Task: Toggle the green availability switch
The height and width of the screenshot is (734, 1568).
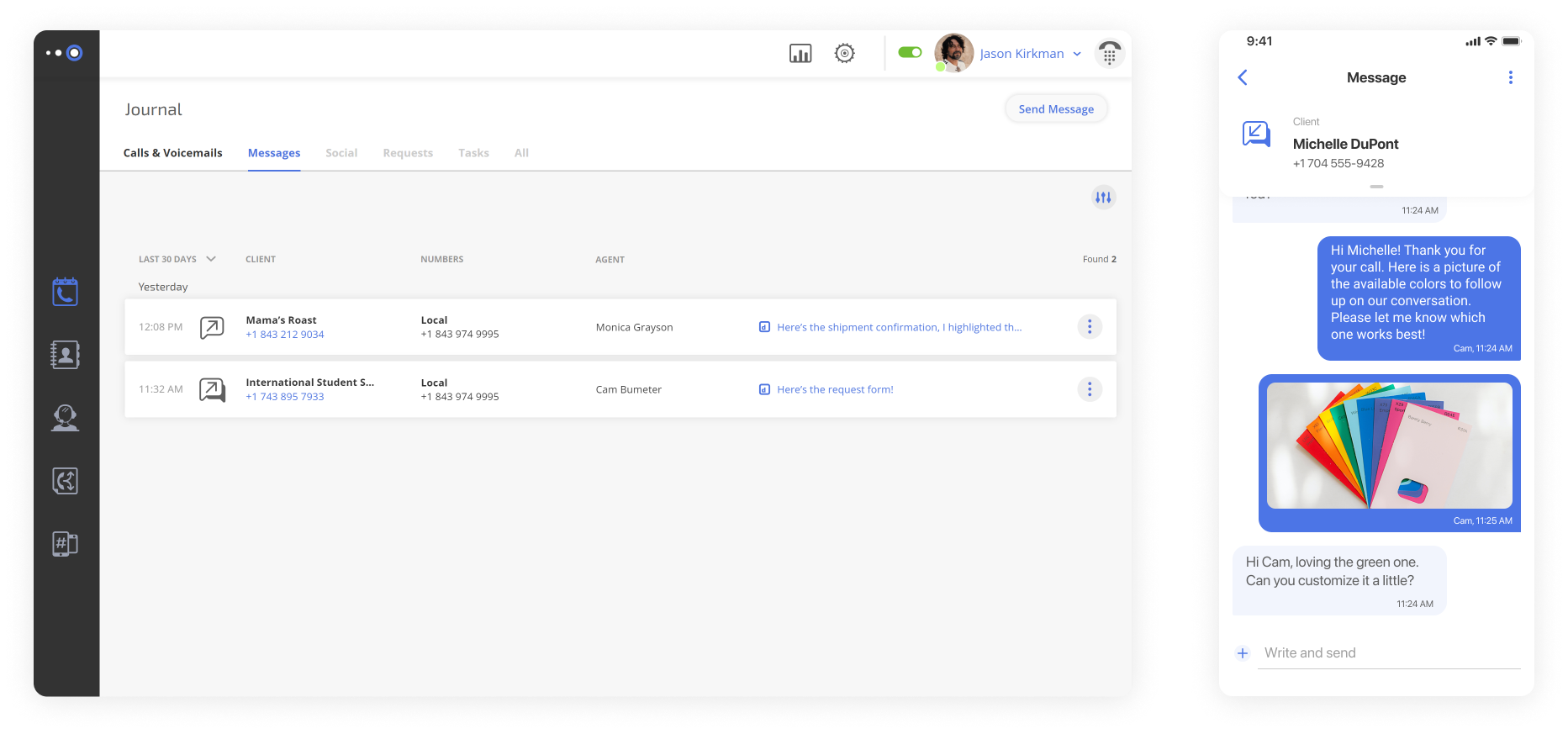Action: [x=910, y=52]
